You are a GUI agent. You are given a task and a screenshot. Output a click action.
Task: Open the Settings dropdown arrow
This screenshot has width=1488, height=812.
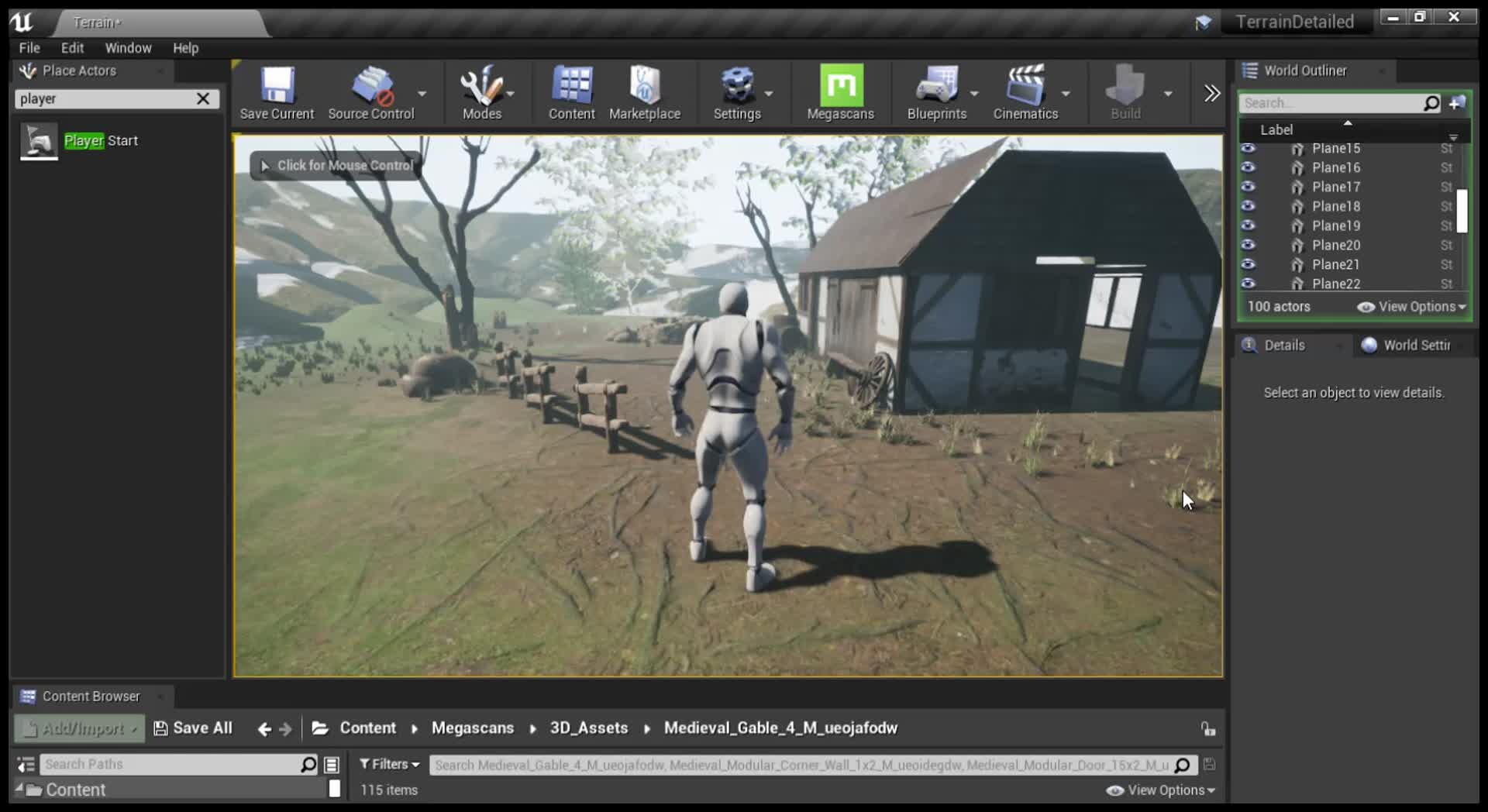click(x=768, y=93)
